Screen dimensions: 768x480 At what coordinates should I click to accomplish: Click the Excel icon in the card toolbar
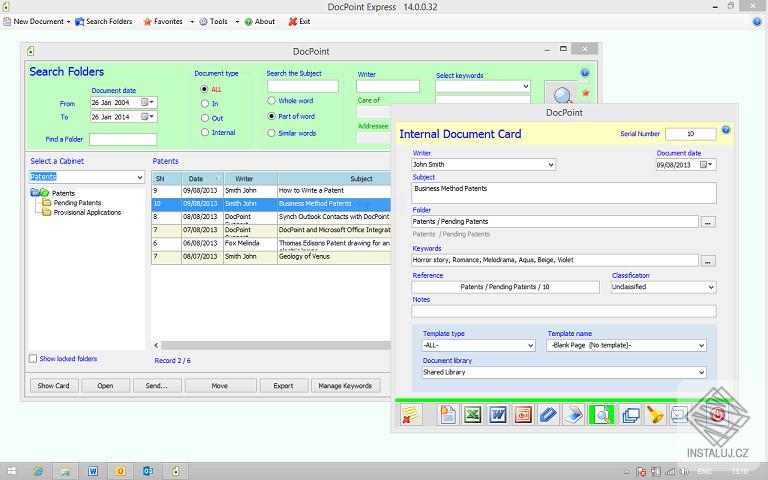[x=473, y=415]
